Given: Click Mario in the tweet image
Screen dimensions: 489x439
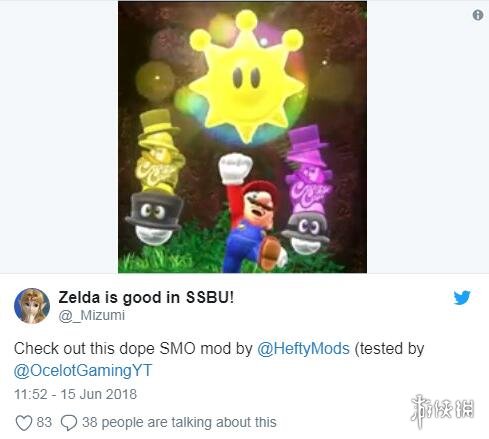Looking at the screenshot, I should [252, 213].
